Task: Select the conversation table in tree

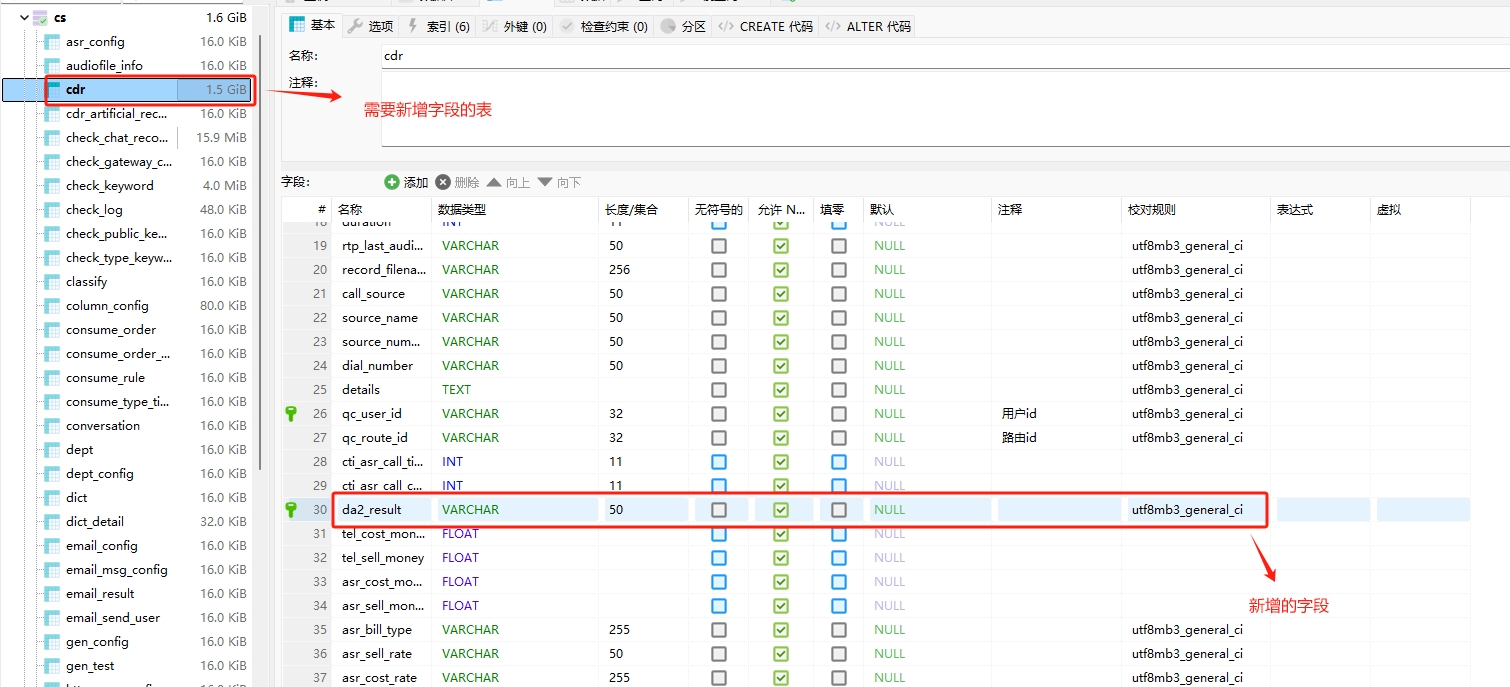Action: click(x=103, y=426)
